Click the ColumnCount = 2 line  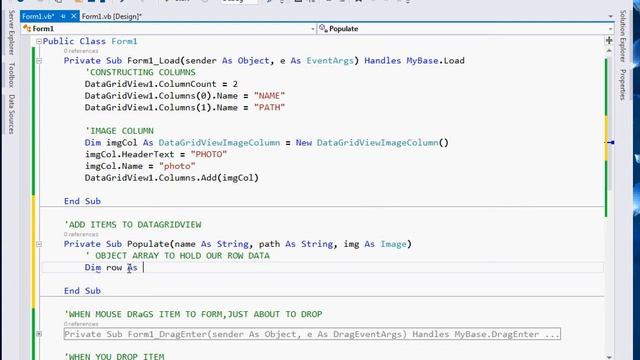[161, 84]
